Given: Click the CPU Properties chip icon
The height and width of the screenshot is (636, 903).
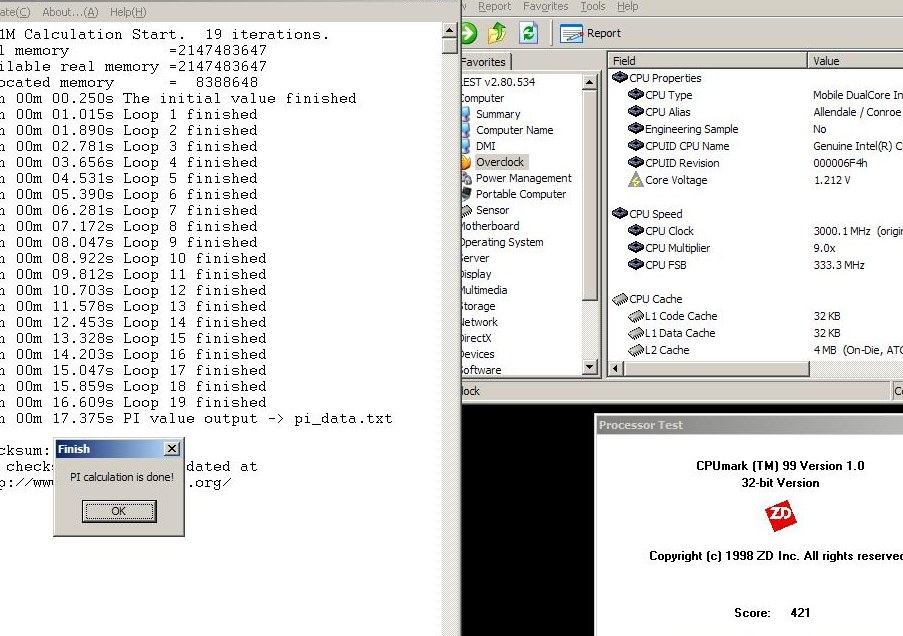Looking at the screenshot, I should (620, 77).
